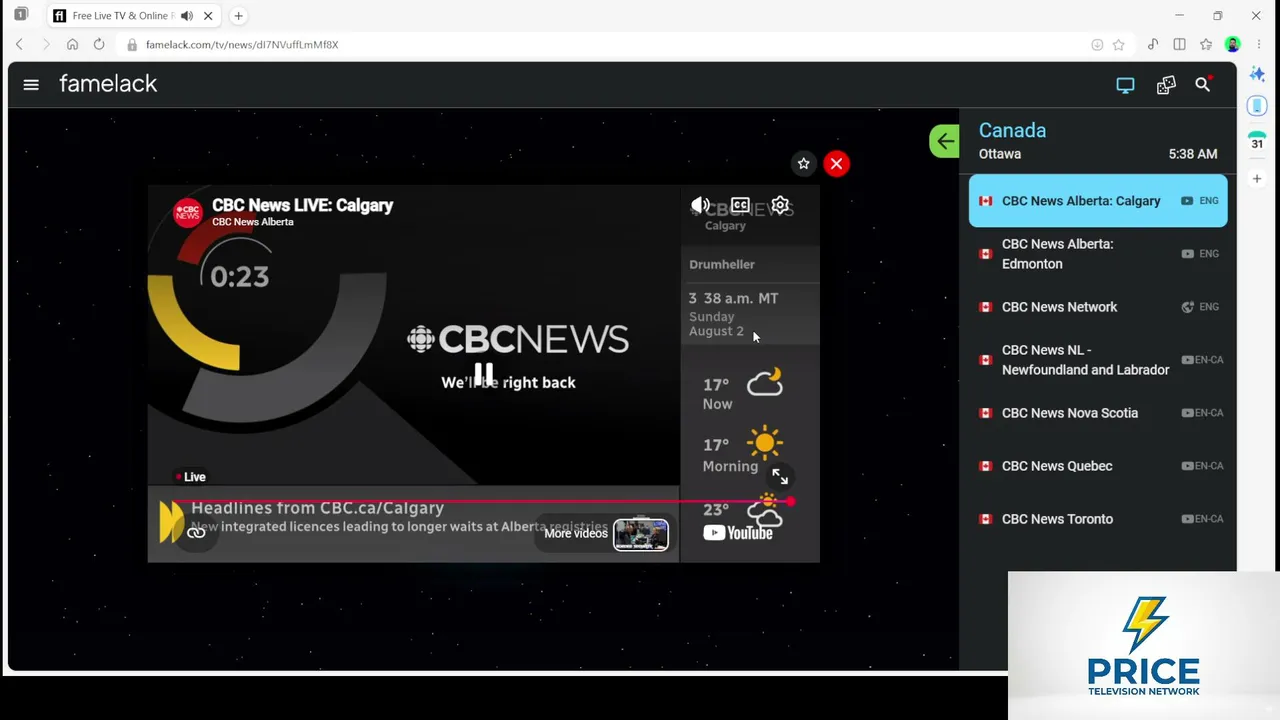Open the browser favorites list
Screen dimensions: 1280x720
[1206, 44]
